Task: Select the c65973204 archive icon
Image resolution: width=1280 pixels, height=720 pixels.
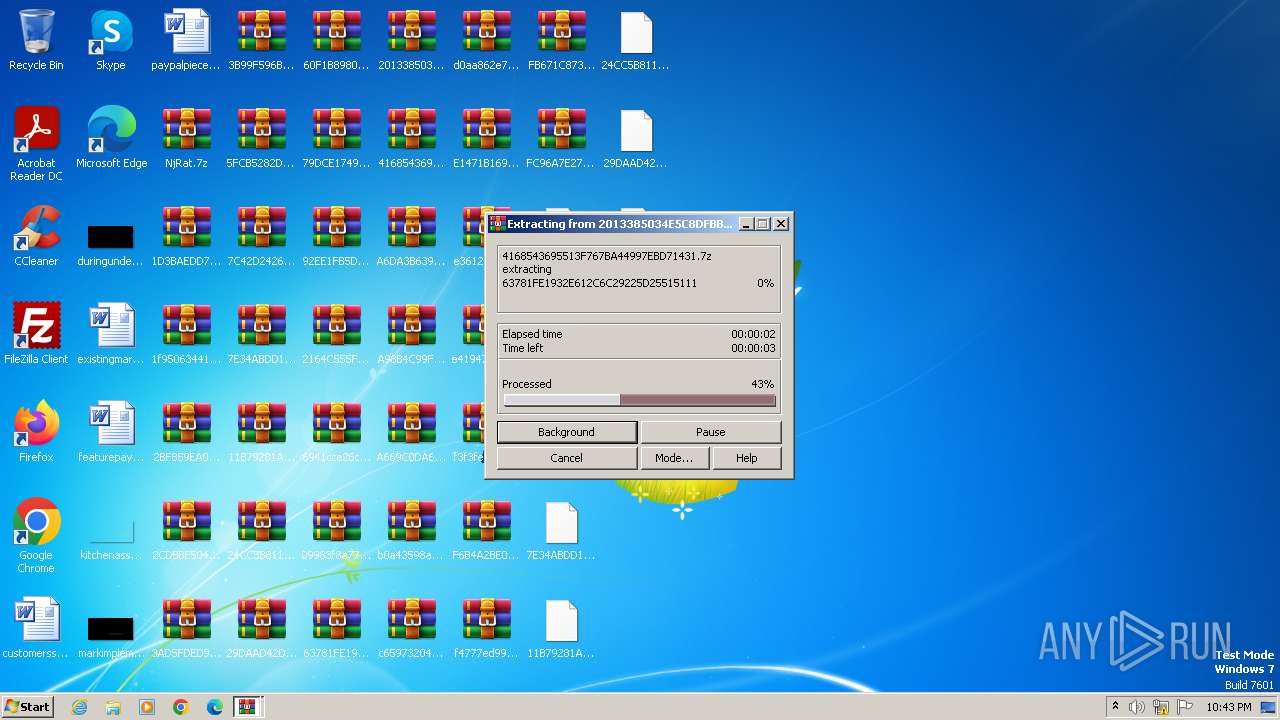Action: [x=411, y=628]
